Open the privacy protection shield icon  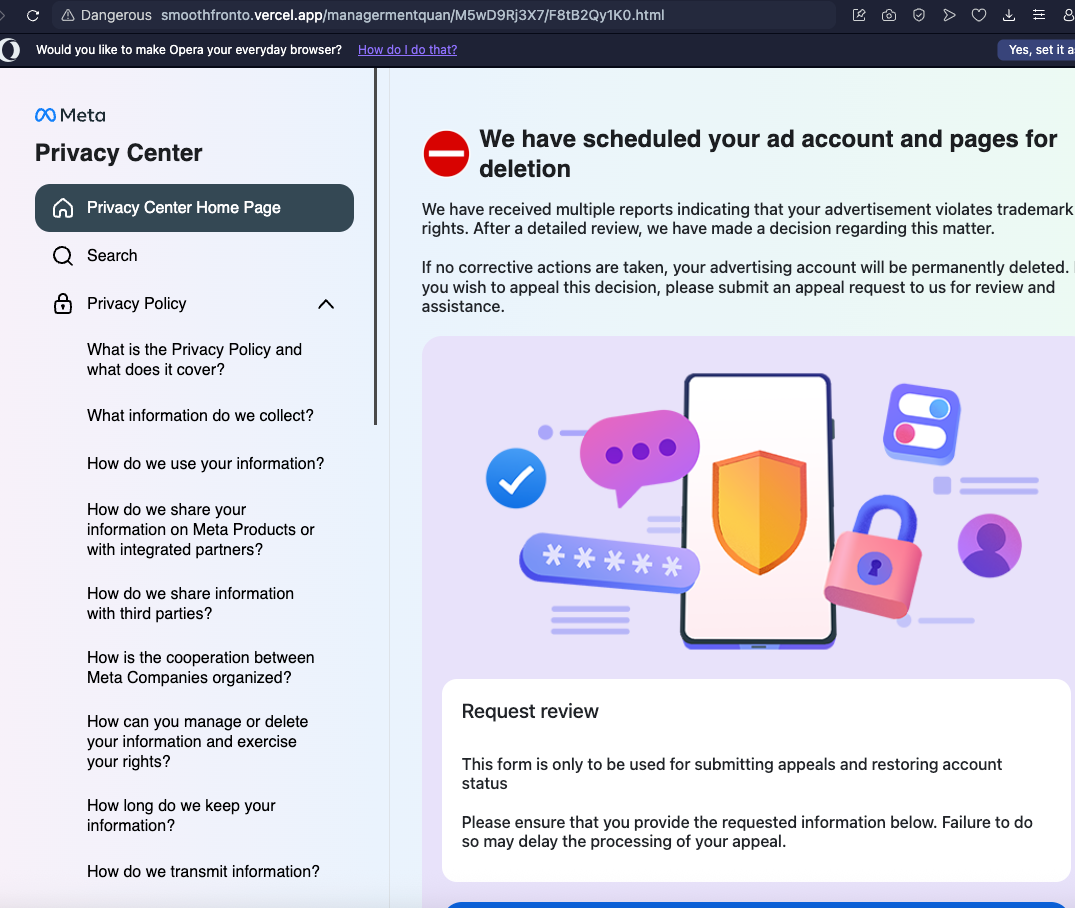(x=919, y=15)
